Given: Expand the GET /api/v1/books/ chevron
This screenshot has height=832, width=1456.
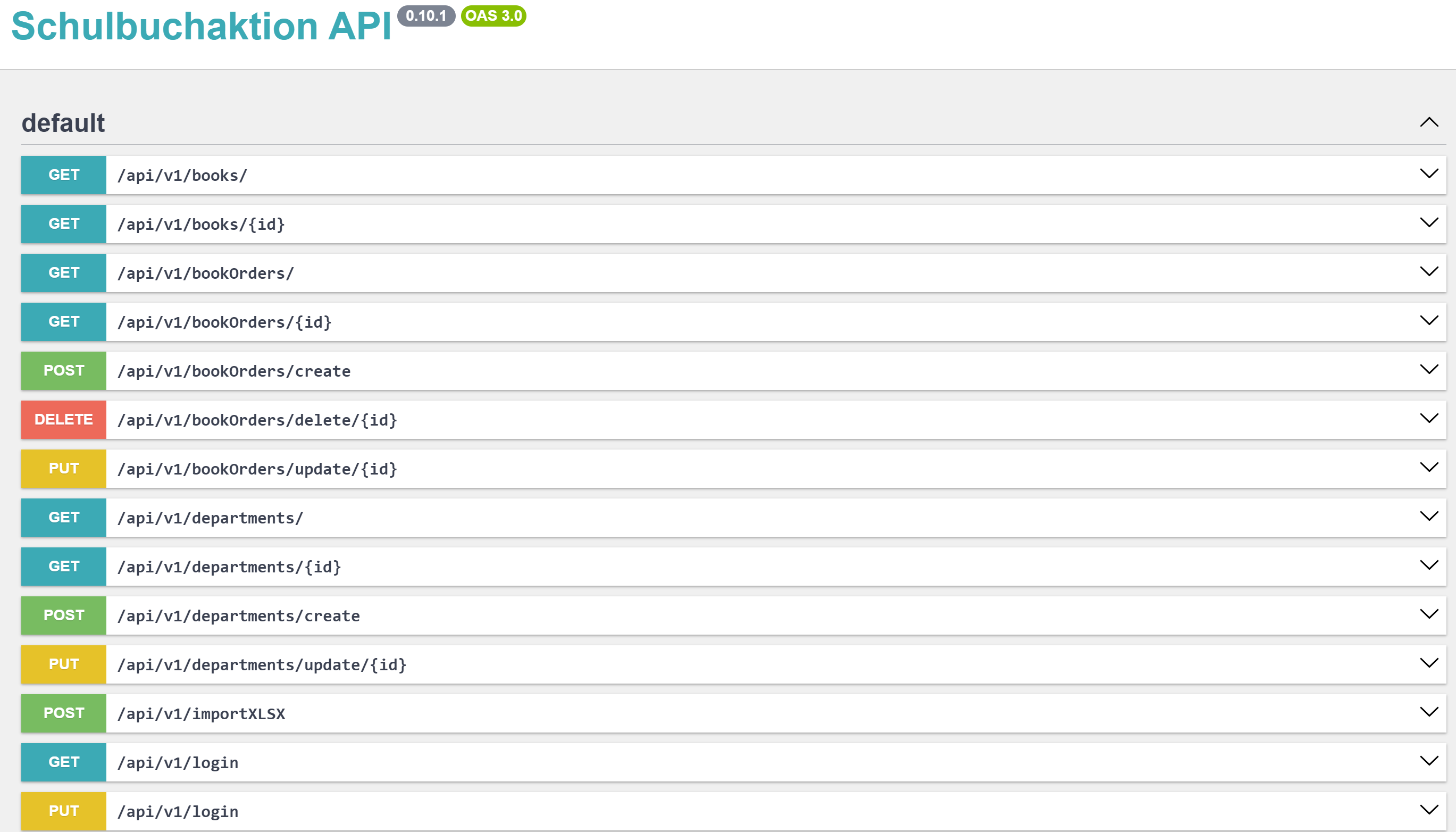Looking at the screenshot, I should click(x=1428, y=174).
